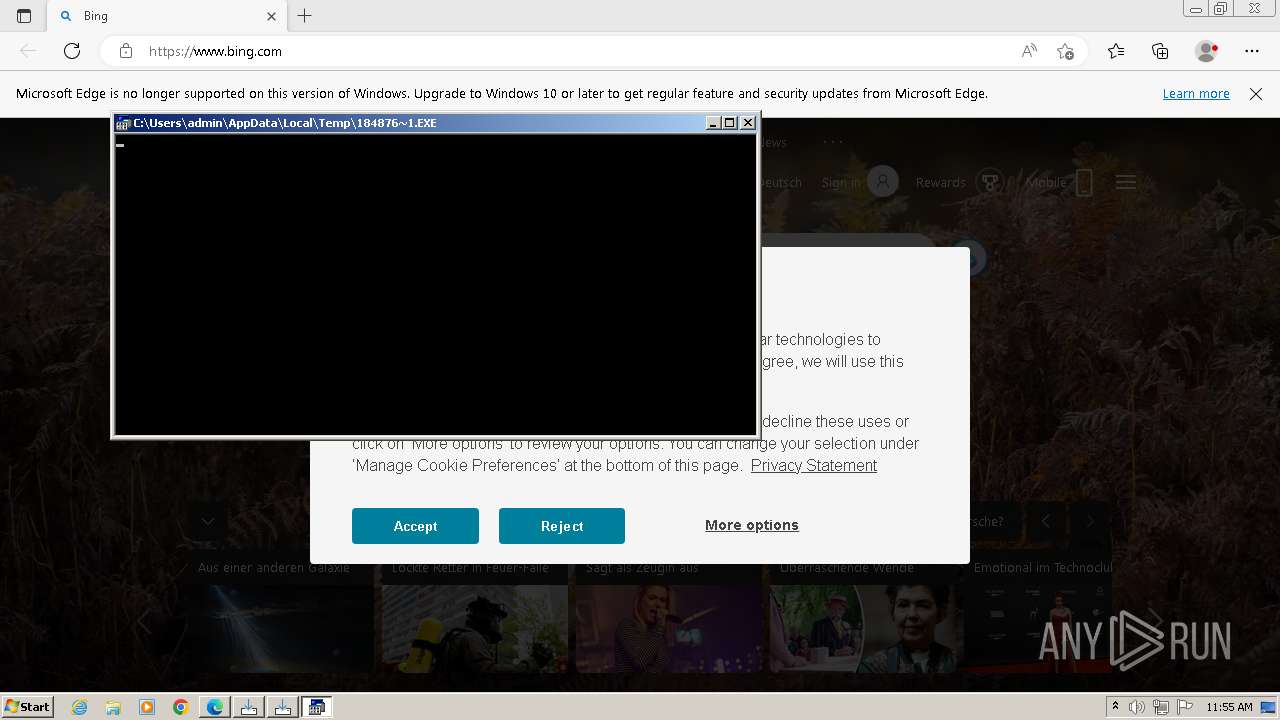This screenshot has width=1280, height=720.
Task: Open Windows Explorer folder icon in taskbar
Action: [113, 707]
